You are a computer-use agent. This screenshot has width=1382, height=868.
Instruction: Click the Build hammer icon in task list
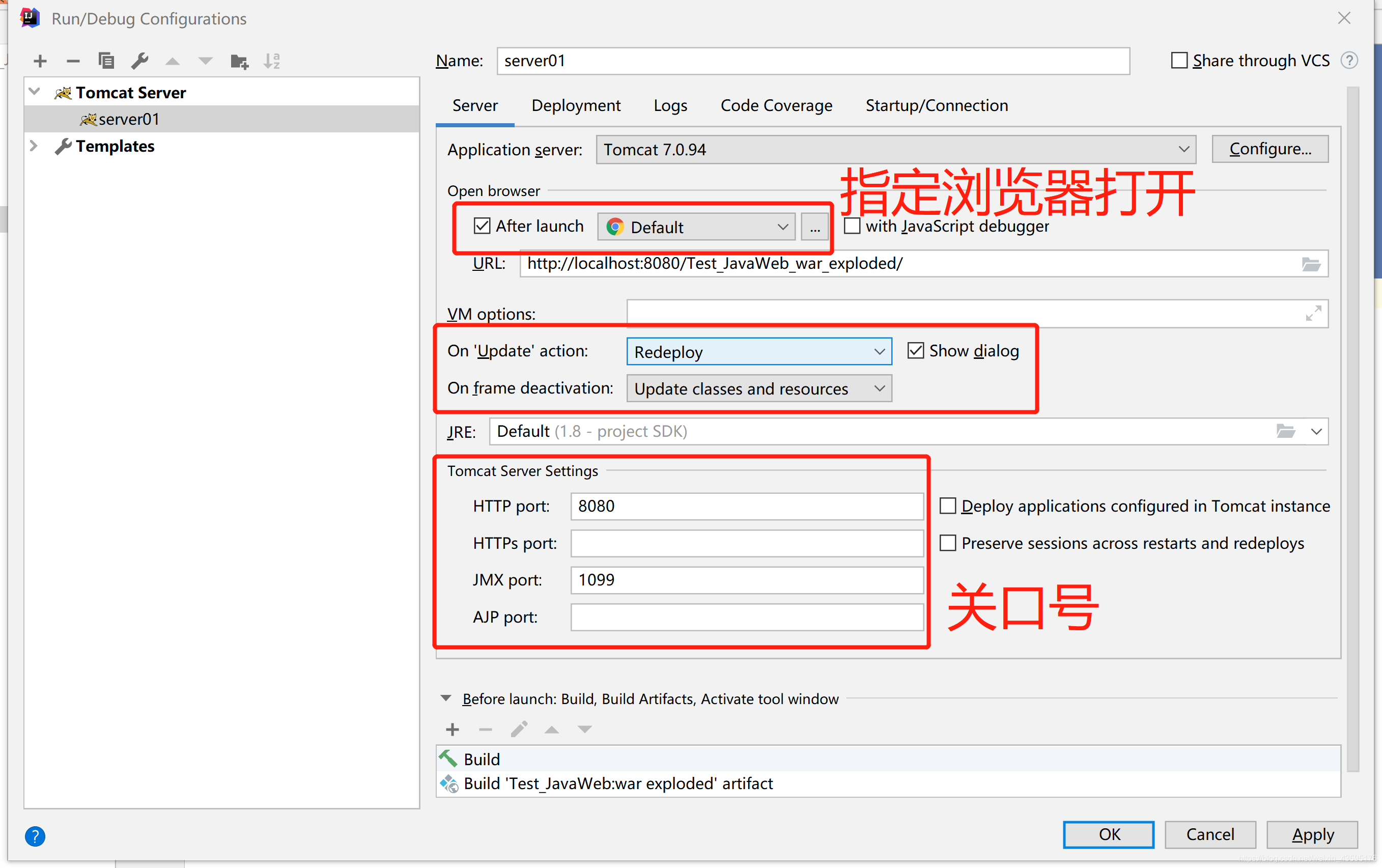[x=448, y=759]
